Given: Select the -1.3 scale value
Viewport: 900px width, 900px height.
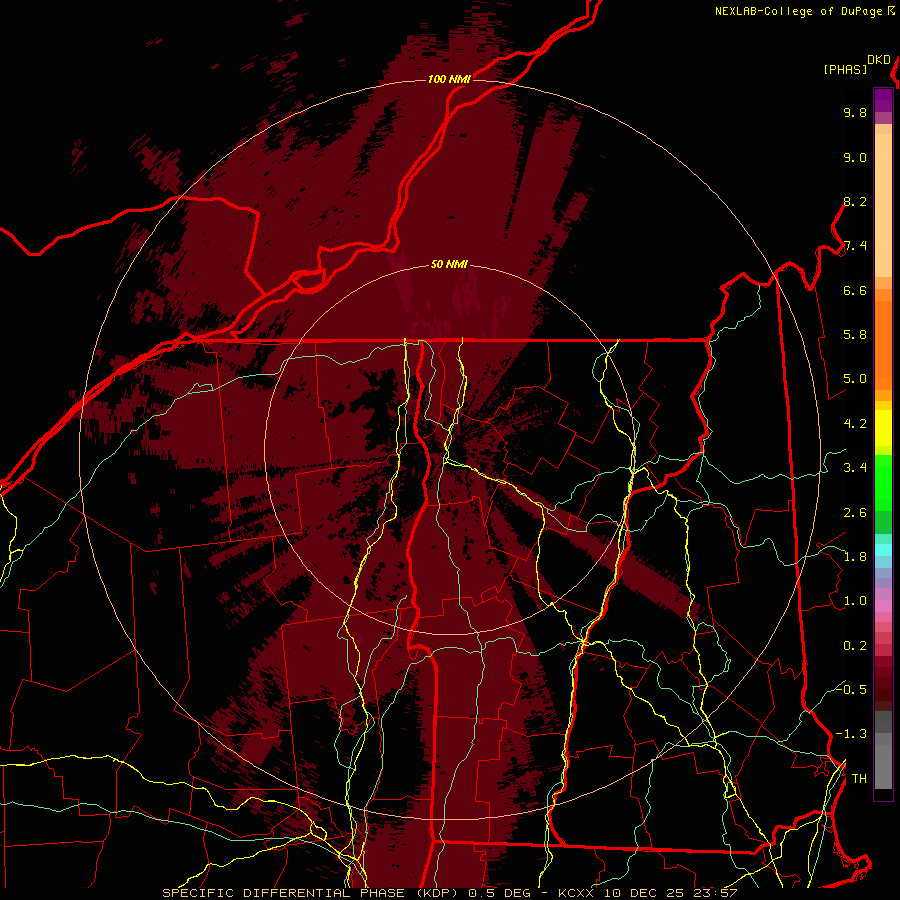Looking at the screenshot, I should click(x=851, y=734).
